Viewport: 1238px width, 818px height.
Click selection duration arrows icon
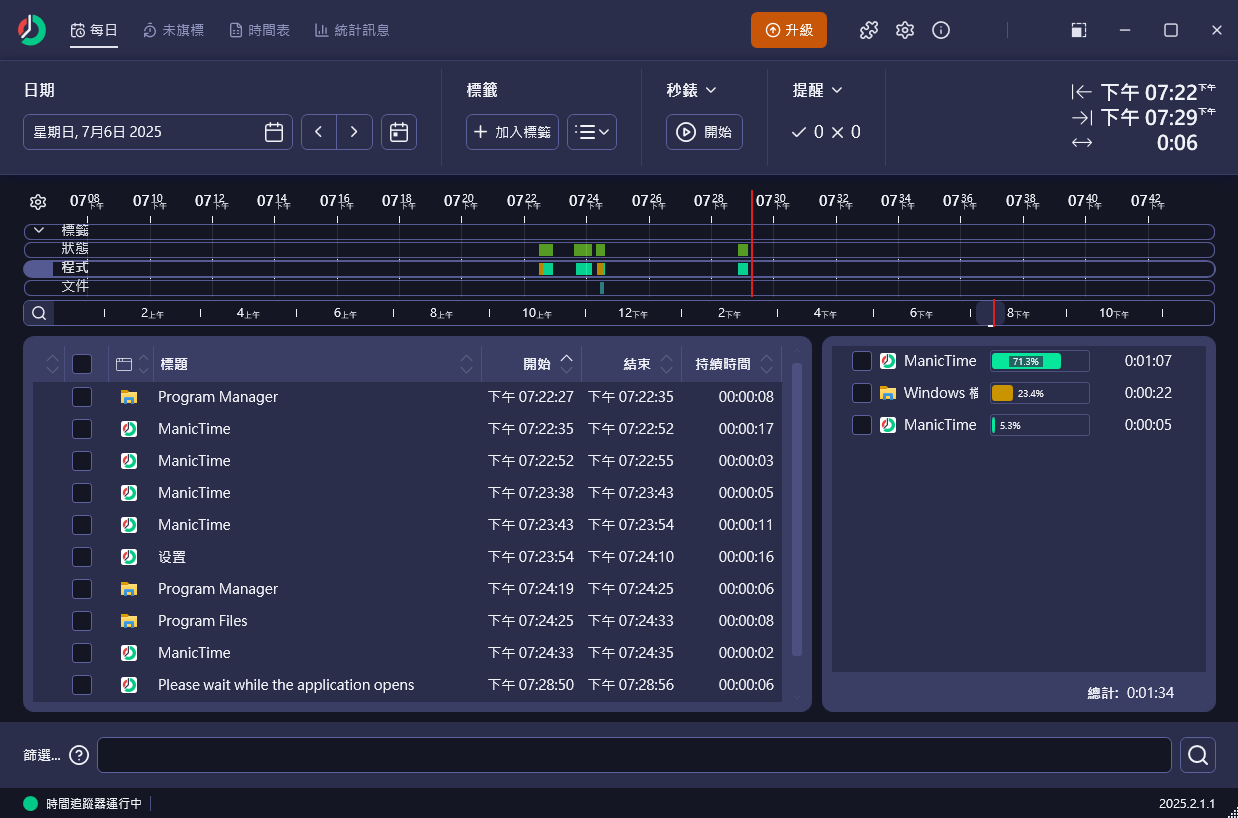pyautogui.click(x=1081, y=143)
